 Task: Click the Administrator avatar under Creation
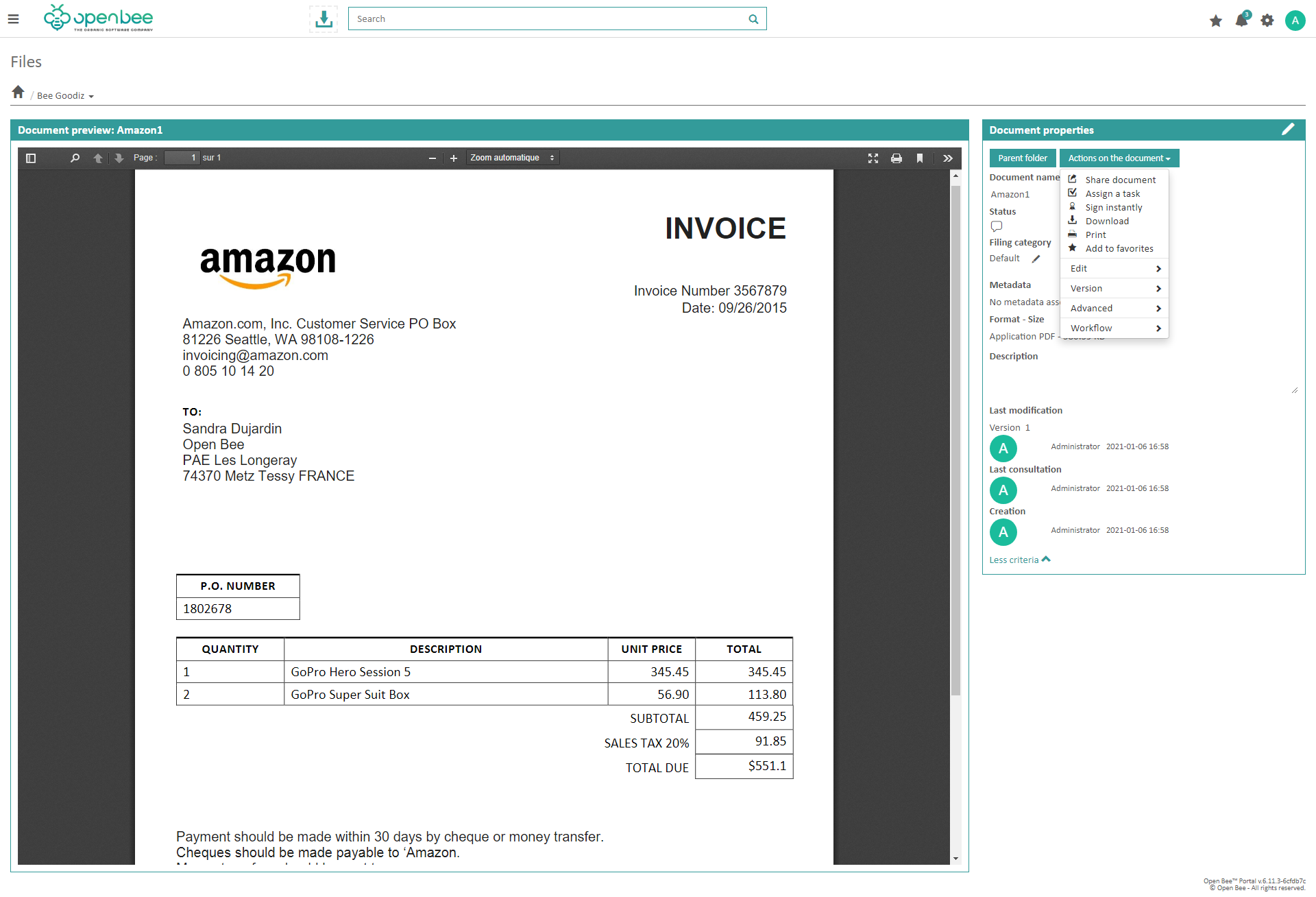point(1003,532)
